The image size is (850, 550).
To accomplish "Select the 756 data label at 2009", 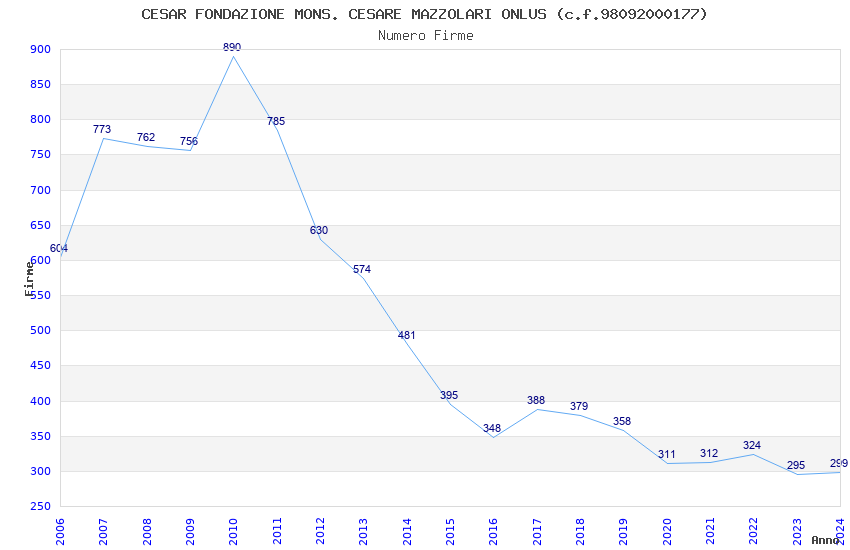I will (189, 141).
